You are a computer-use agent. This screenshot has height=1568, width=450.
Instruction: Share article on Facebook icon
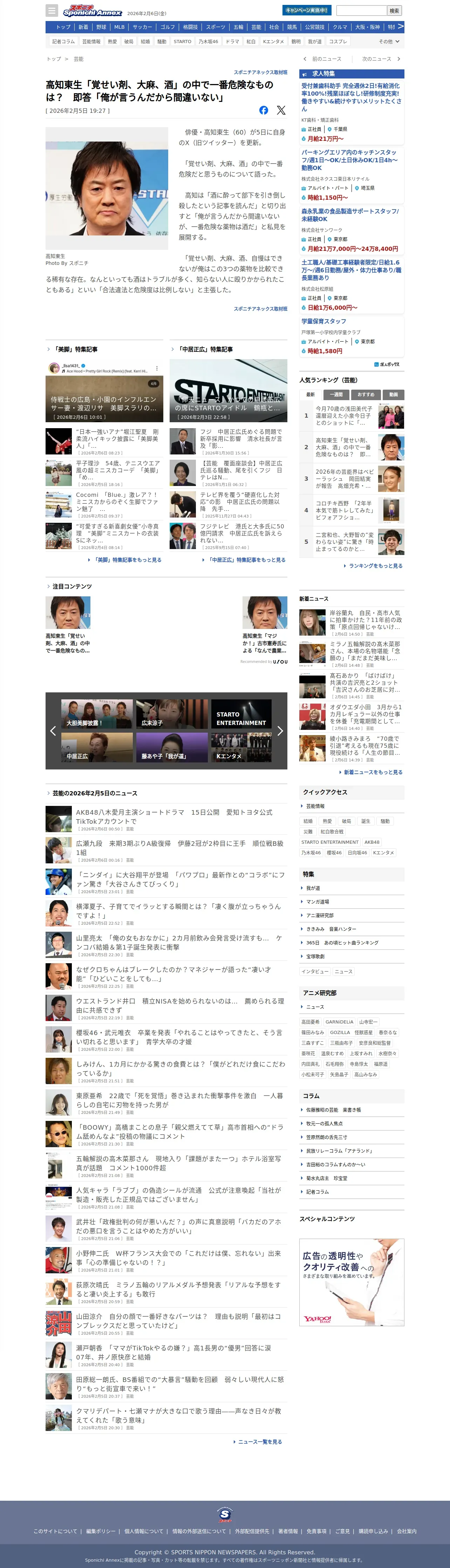264,110
